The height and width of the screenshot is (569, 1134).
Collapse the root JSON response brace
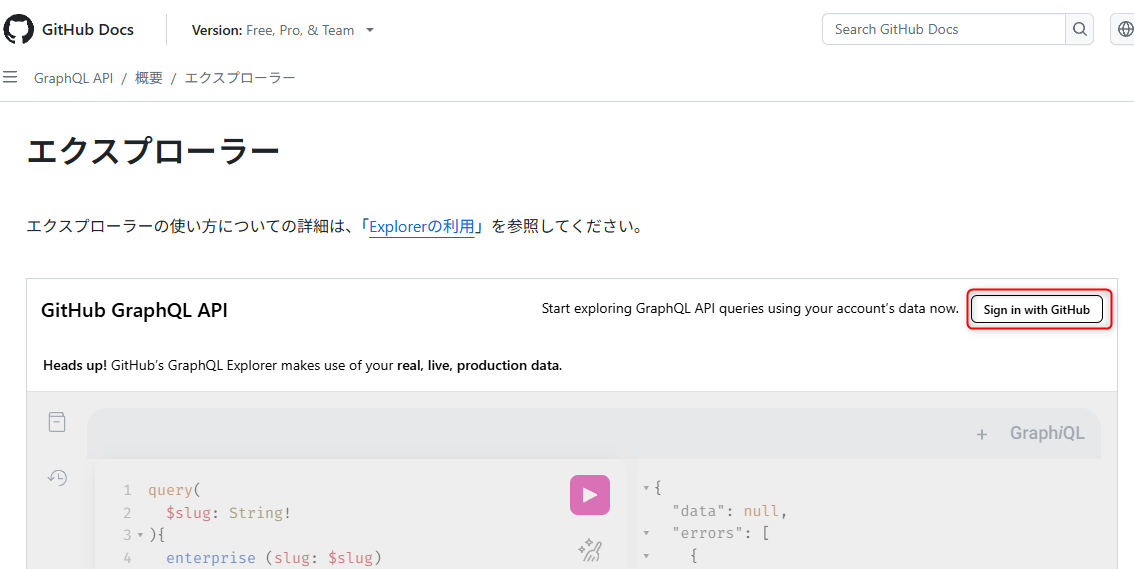[646, 488]
